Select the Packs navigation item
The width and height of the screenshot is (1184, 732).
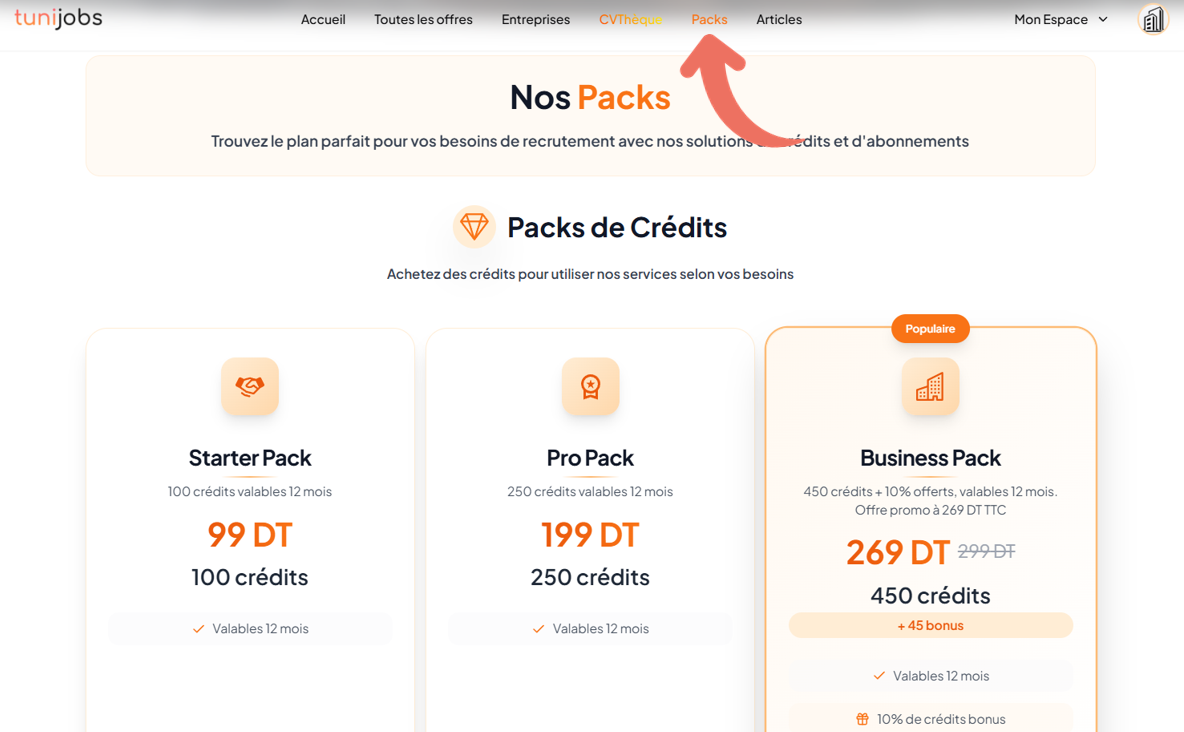[x=709, y=19]
